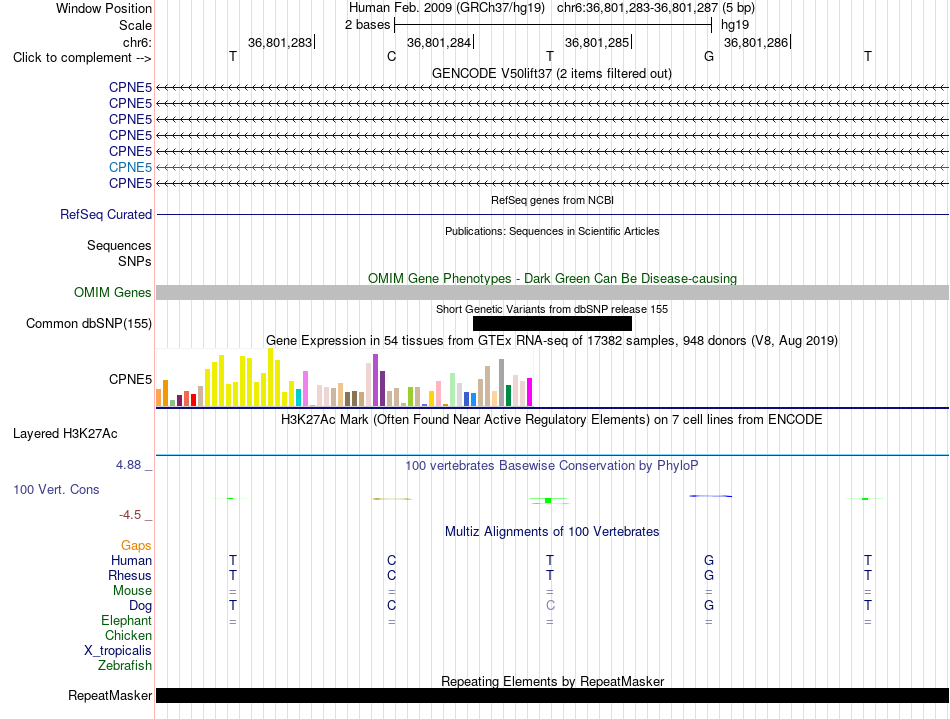Click the Zebrafish species label

coord(125,665)
